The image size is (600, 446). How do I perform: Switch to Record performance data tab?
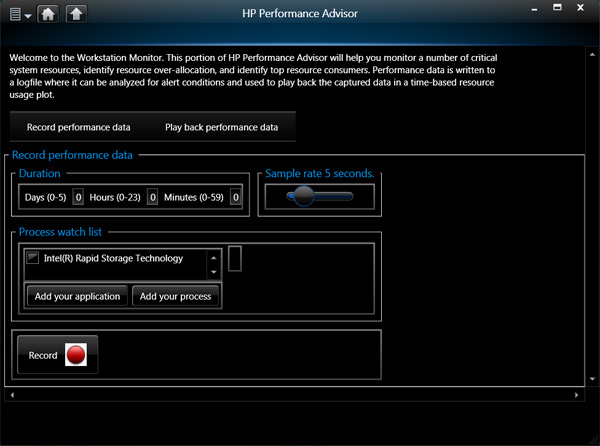coord(78,127)
